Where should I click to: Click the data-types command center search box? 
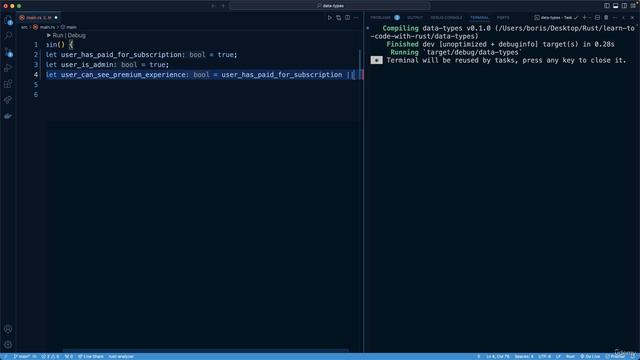(x=330, y=6)
